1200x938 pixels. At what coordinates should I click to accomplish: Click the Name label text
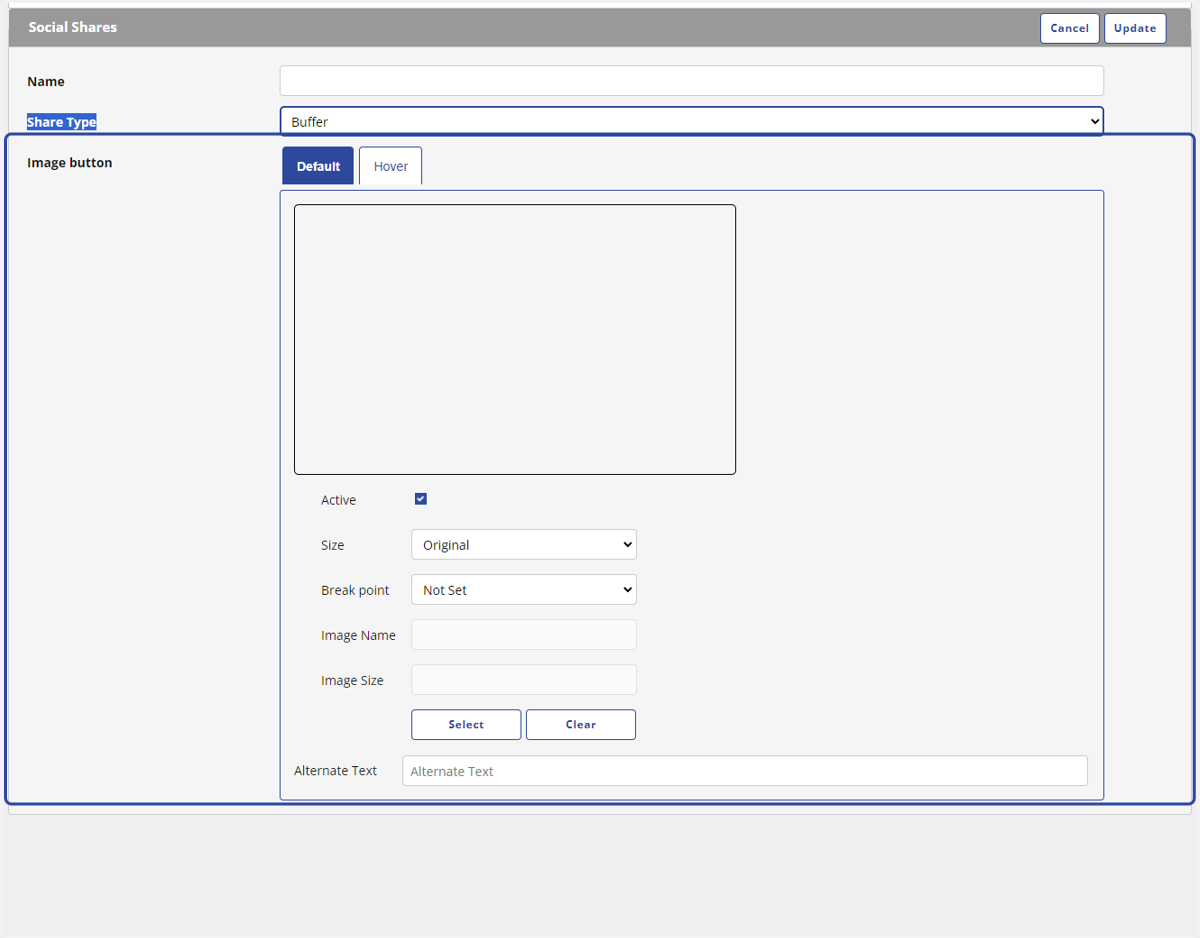pyautogui.click(x=46, y=81)
